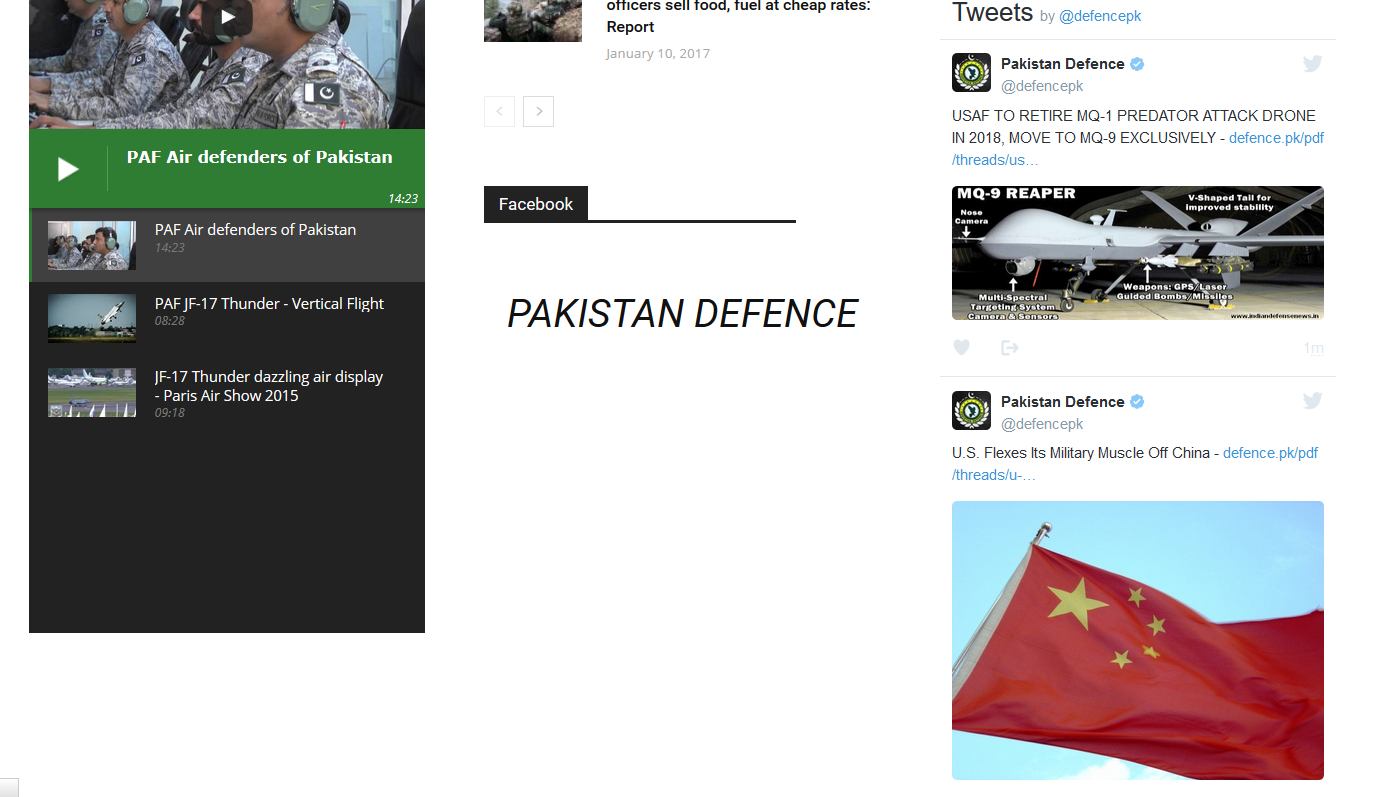Go to previous page of articles
Viewport: 1388px width, 797px height.
[x=499, y=111]
